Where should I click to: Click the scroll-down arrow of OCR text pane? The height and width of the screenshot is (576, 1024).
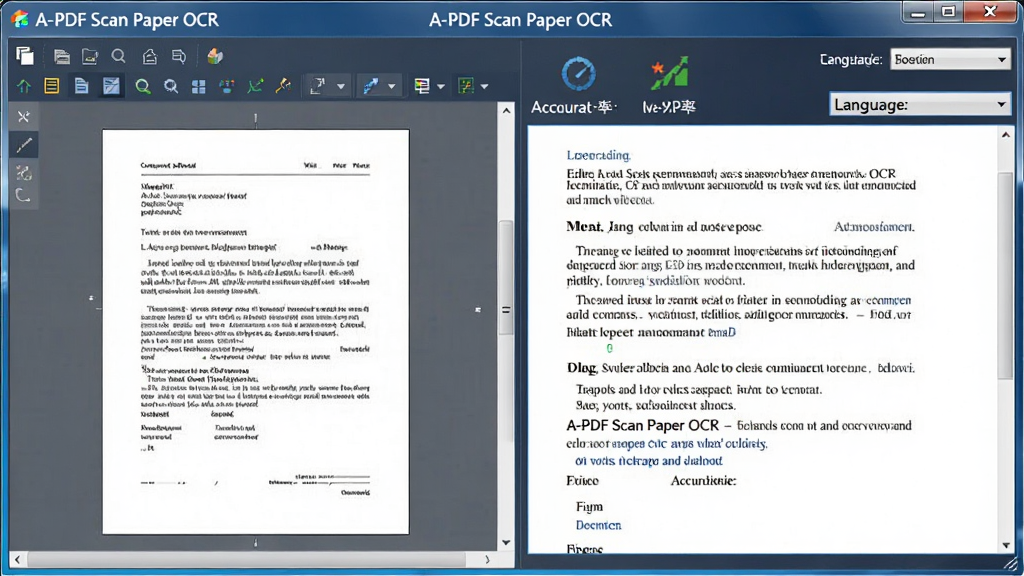(x=1006, y=545)
